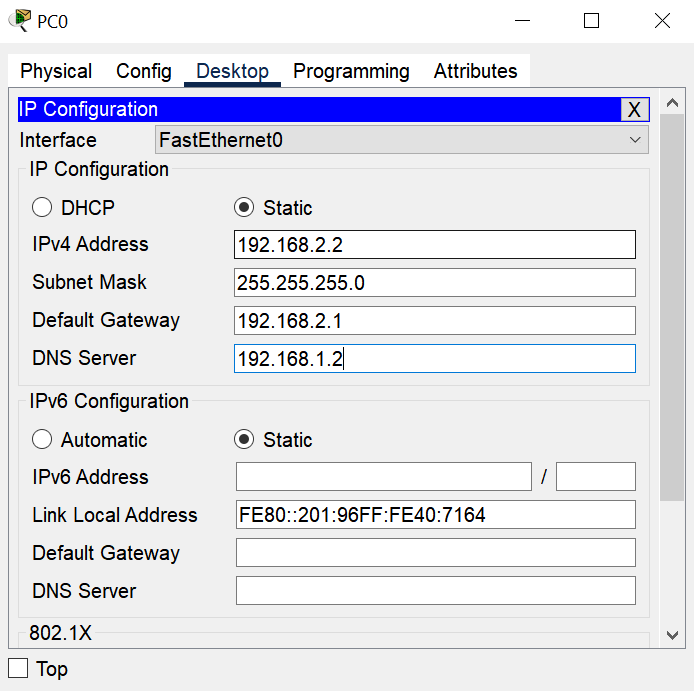Switch to the Config tab
Screen dimensions: 694x691
(144, 71)
